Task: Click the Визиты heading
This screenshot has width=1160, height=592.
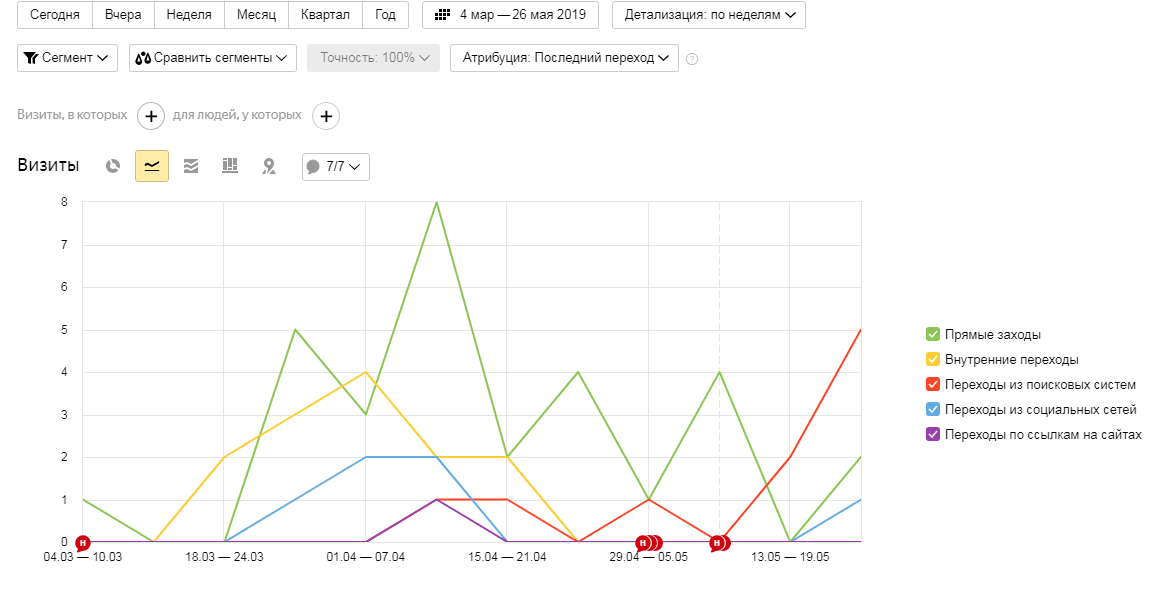Action: coord(48,165)
